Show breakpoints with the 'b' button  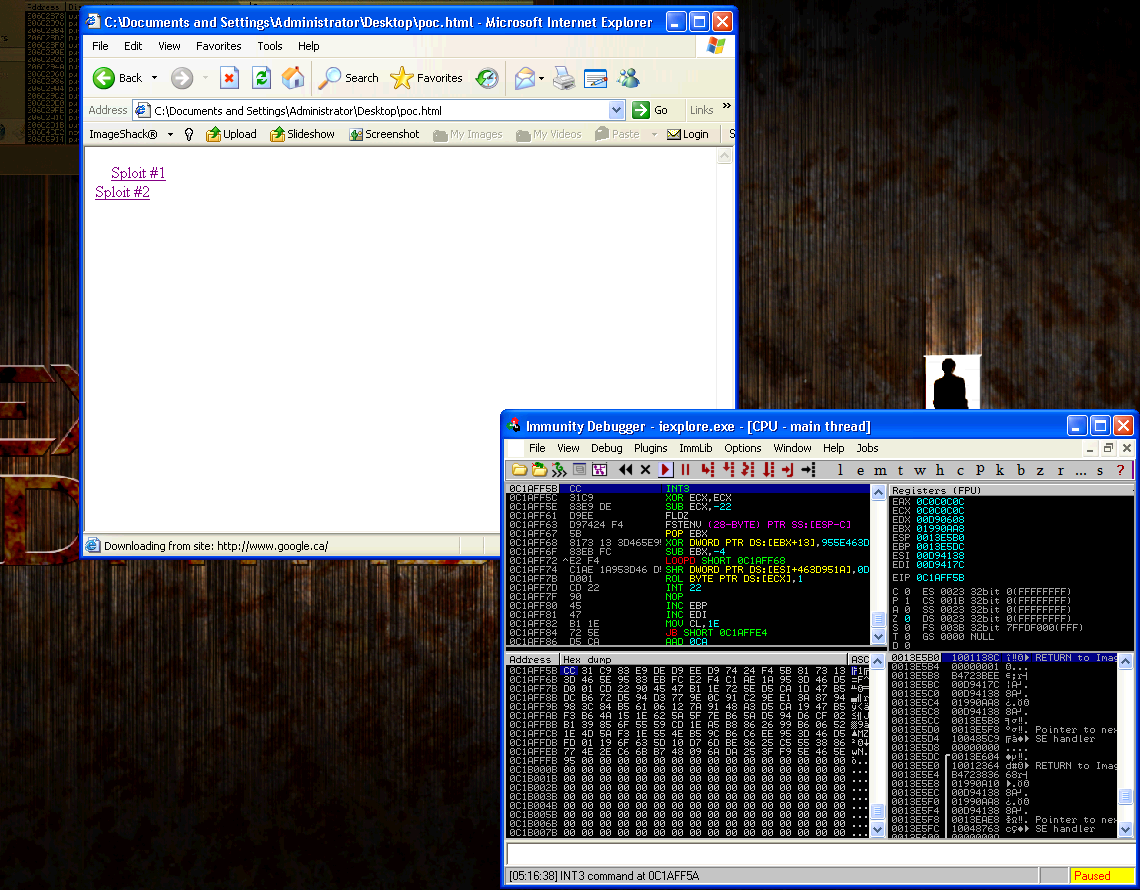click(1020, 470)
